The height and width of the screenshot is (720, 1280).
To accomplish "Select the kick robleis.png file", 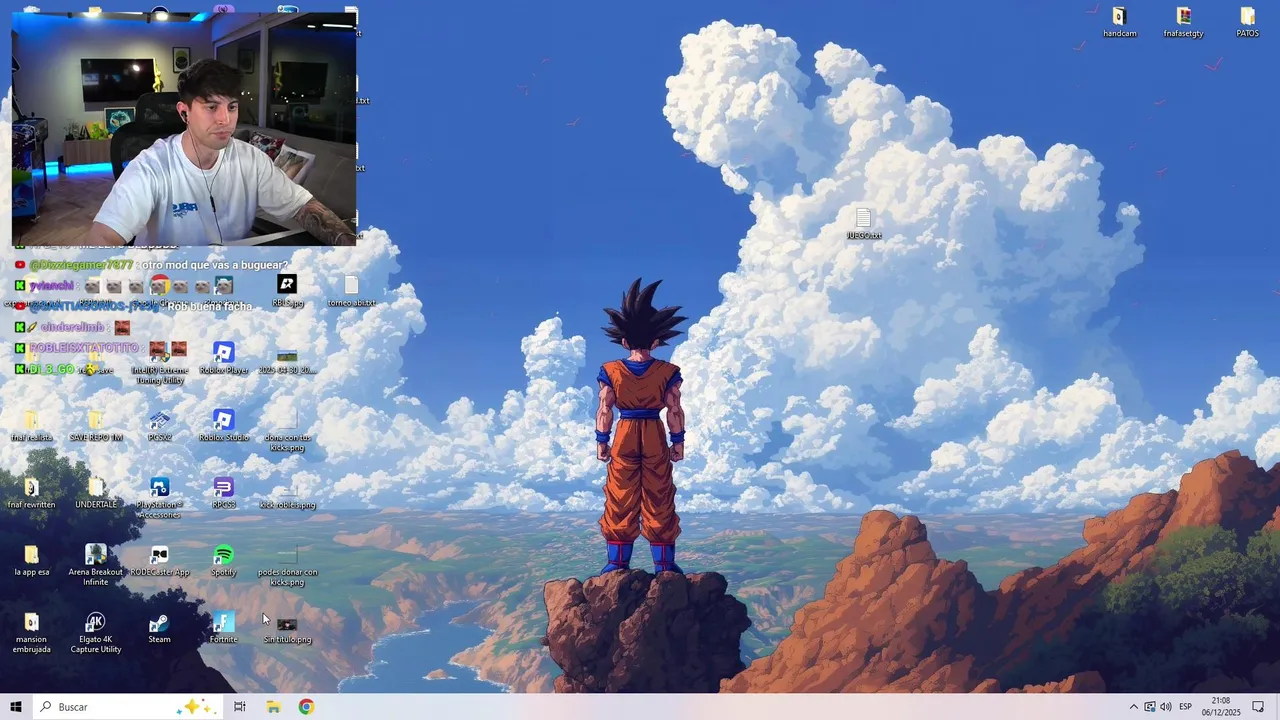I will pos(287,492).
